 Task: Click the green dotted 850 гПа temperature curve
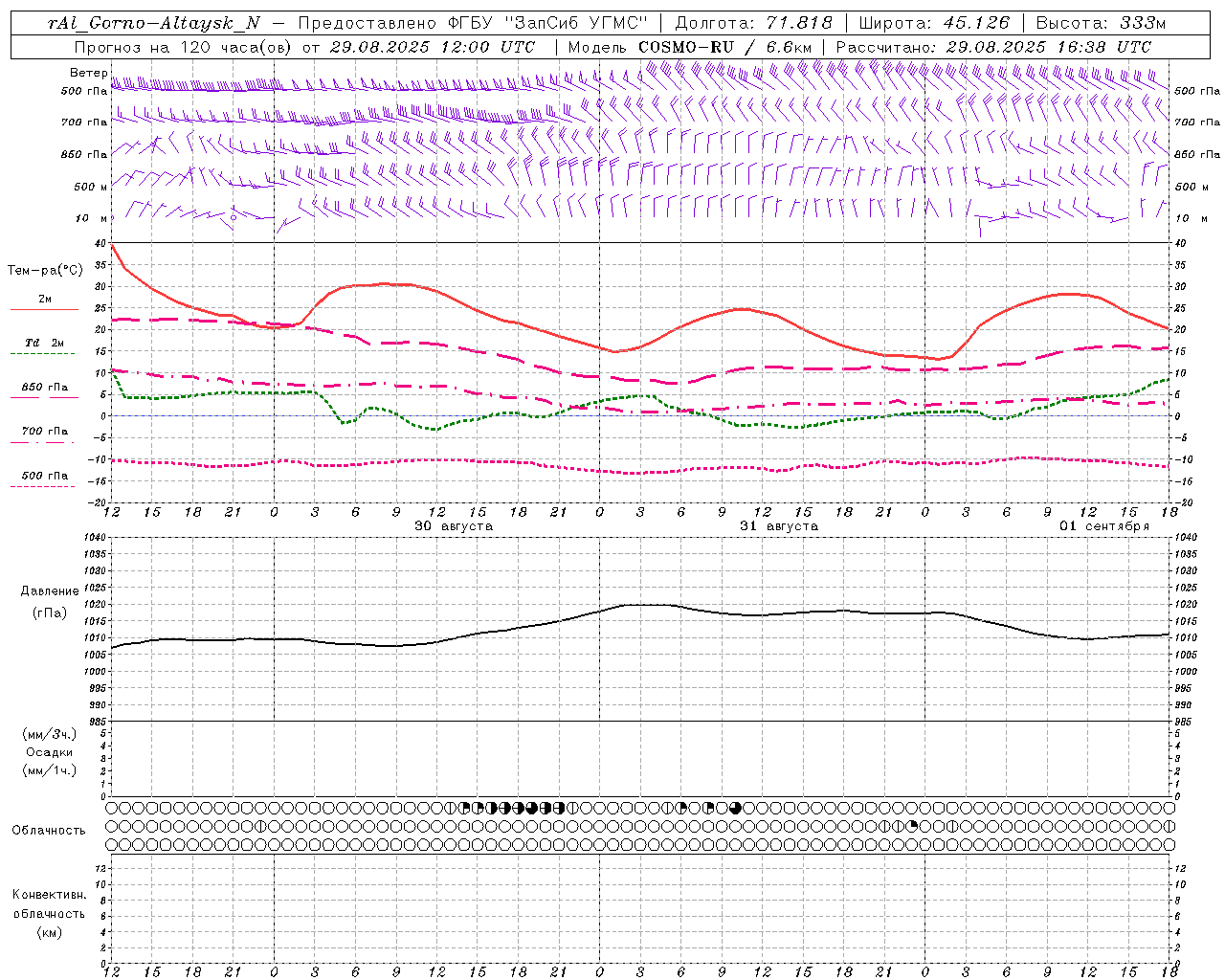pyautogui.click(x=641, y=396)
